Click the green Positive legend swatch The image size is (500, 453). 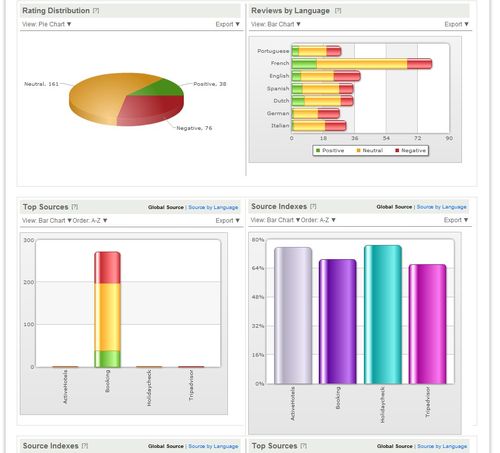tap(318, 151)
